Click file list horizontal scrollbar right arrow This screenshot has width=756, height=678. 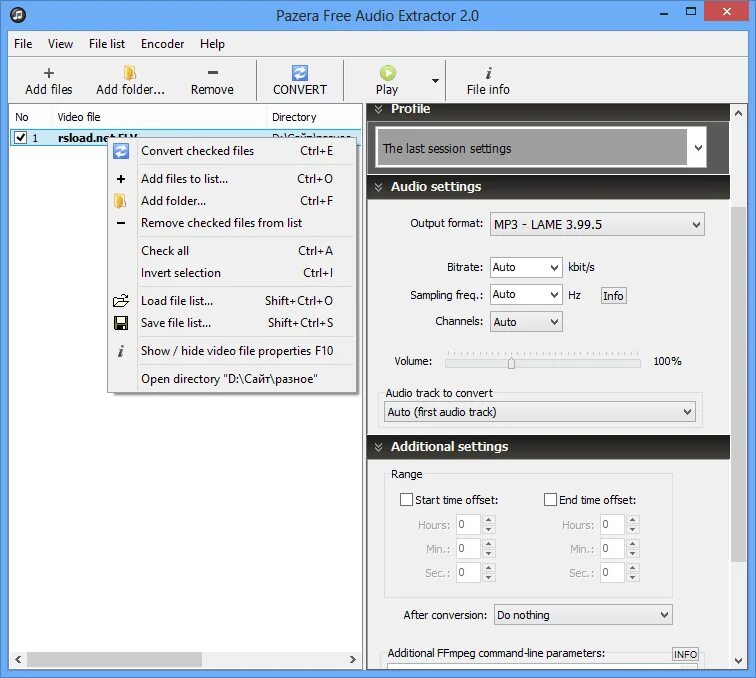352,659
